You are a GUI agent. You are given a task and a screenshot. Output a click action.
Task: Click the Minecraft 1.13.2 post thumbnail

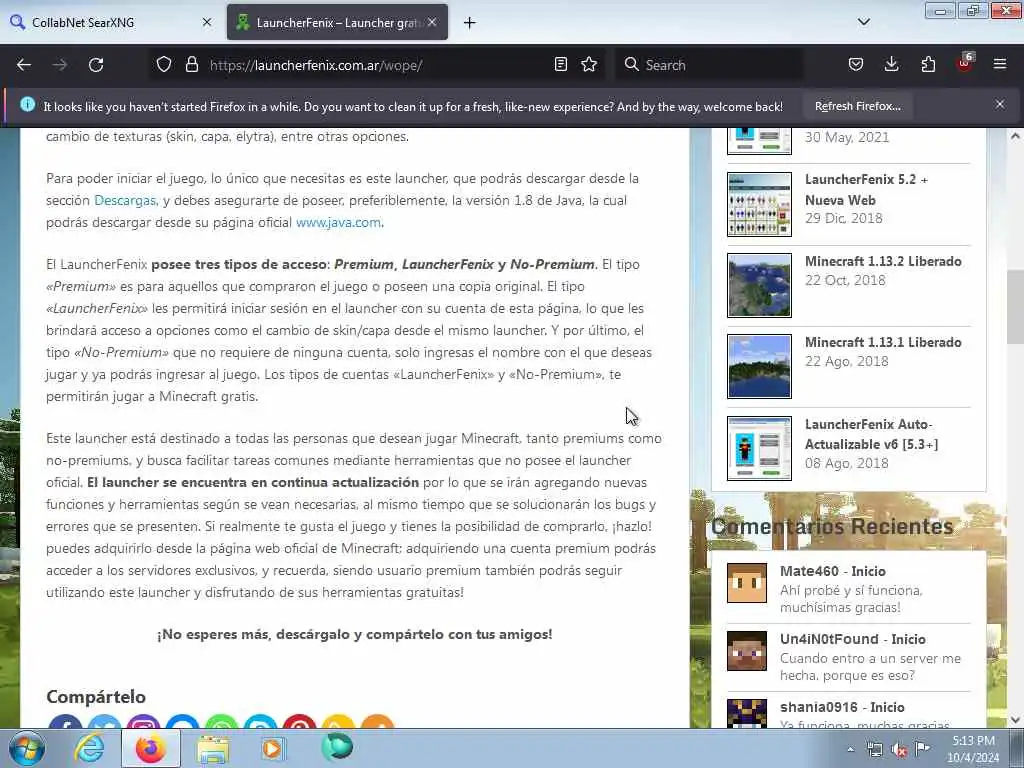(760, 285)
